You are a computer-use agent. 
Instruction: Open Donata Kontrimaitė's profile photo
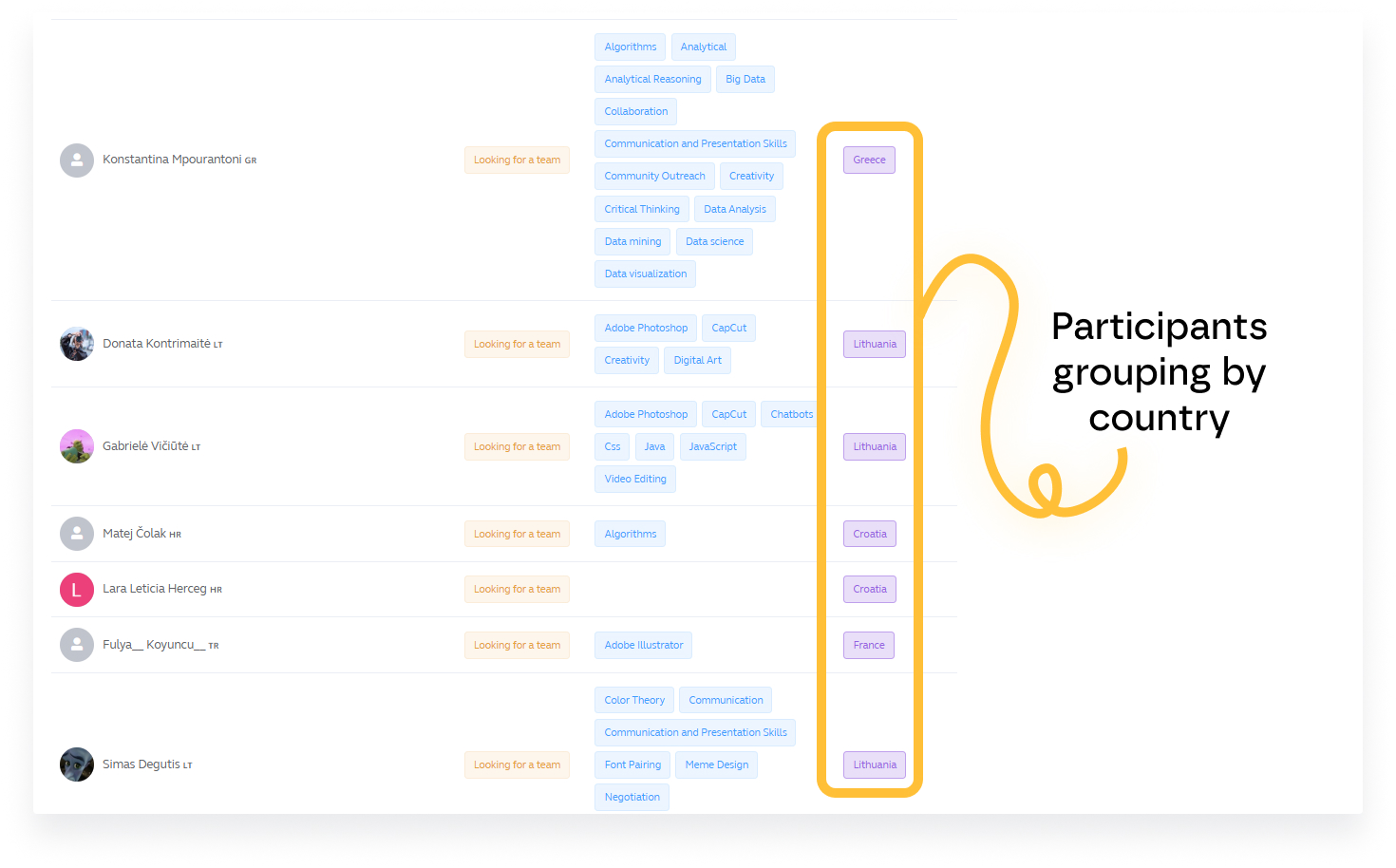click(77, 344)
